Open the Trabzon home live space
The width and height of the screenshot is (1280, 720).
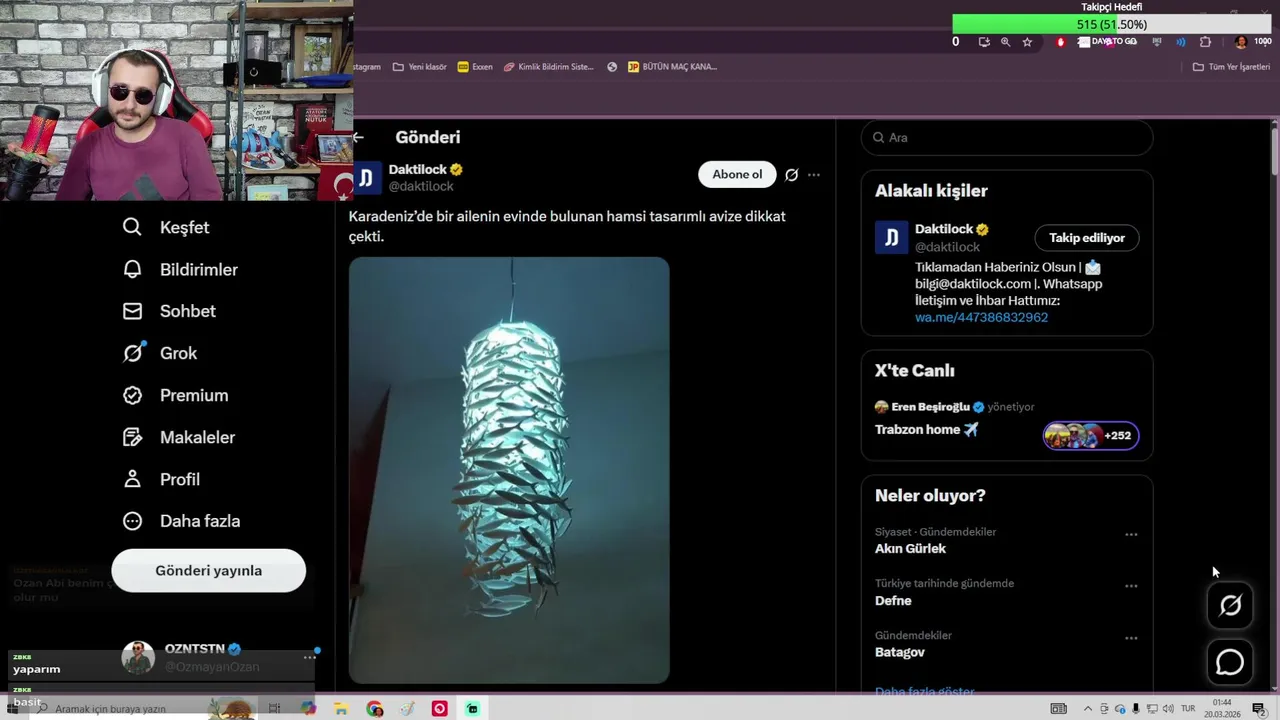(926, 429)
